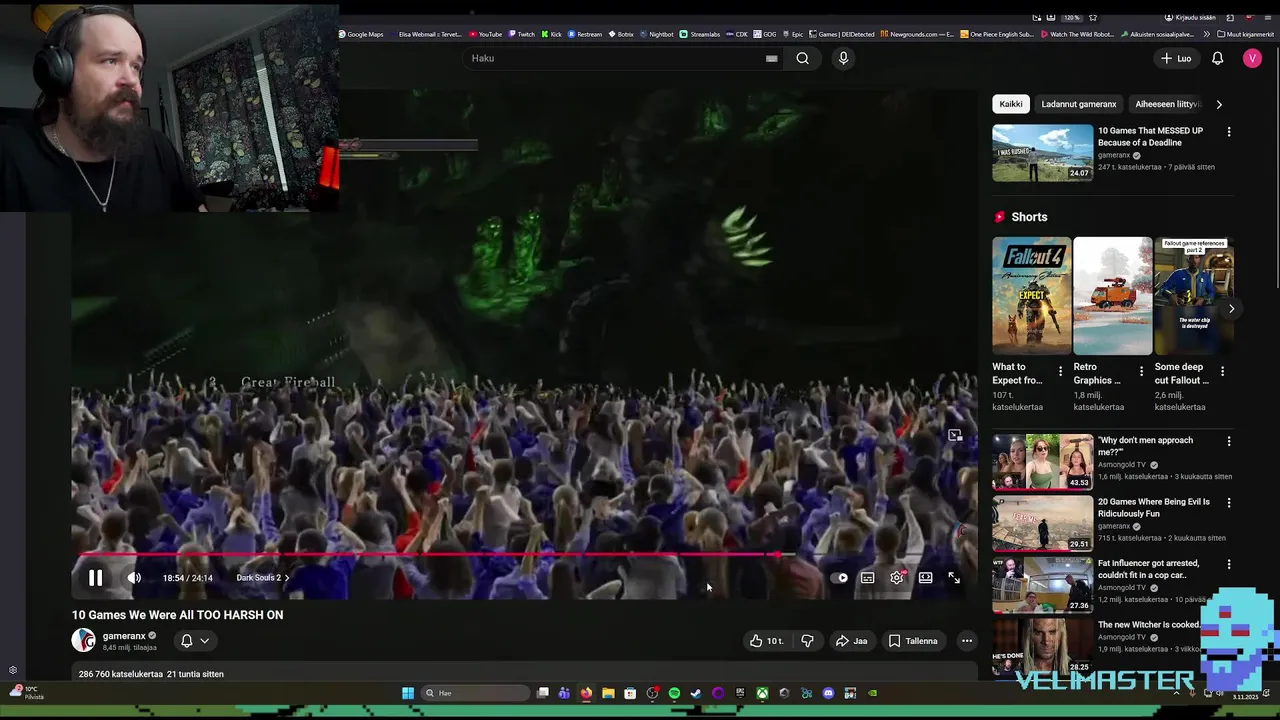Open options for 'Some deep cut Fallout' short

click(x=1222, y=371)
